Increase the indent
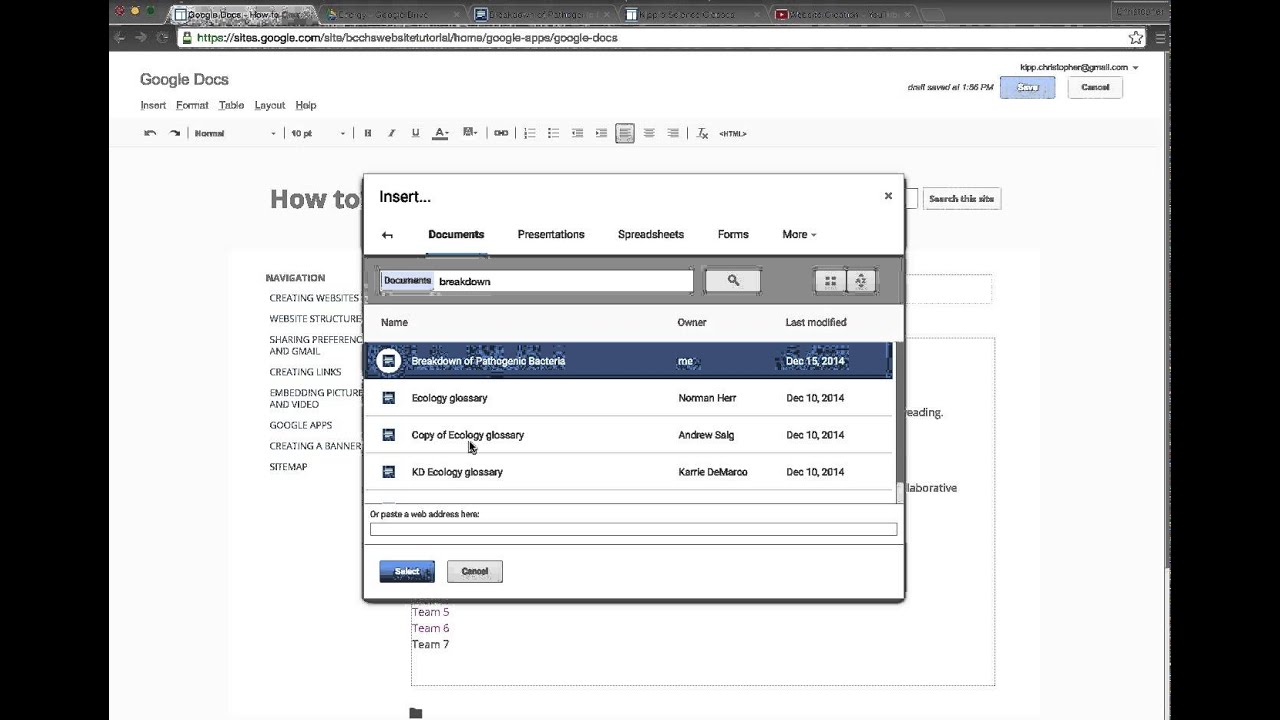The width and height of the screenshot is (1280, 720). click(x=601, y=133)
